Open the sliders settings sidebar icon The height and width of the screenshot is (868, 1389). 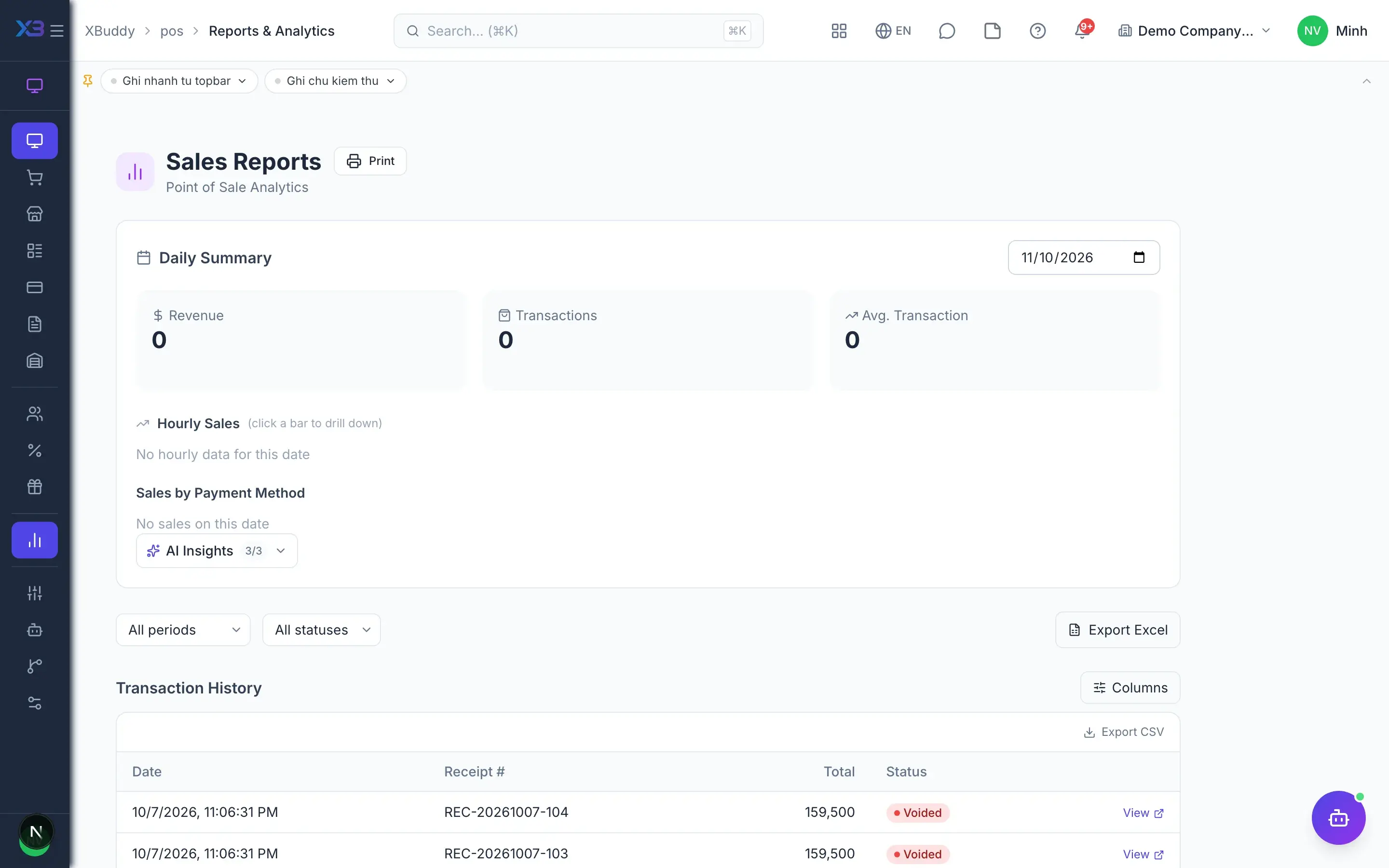pos(34,593)
